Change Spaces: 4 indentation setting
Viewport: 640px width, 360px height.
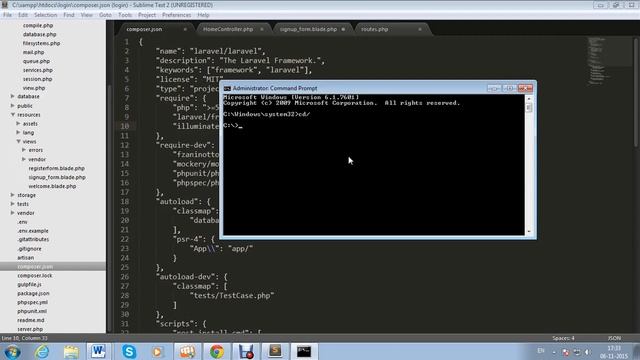[563, 338]
